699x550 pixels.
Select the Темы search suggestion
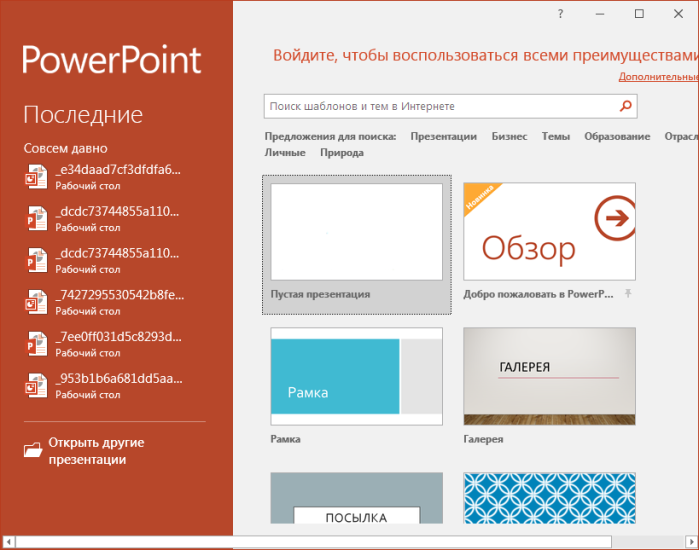(555, 136)
